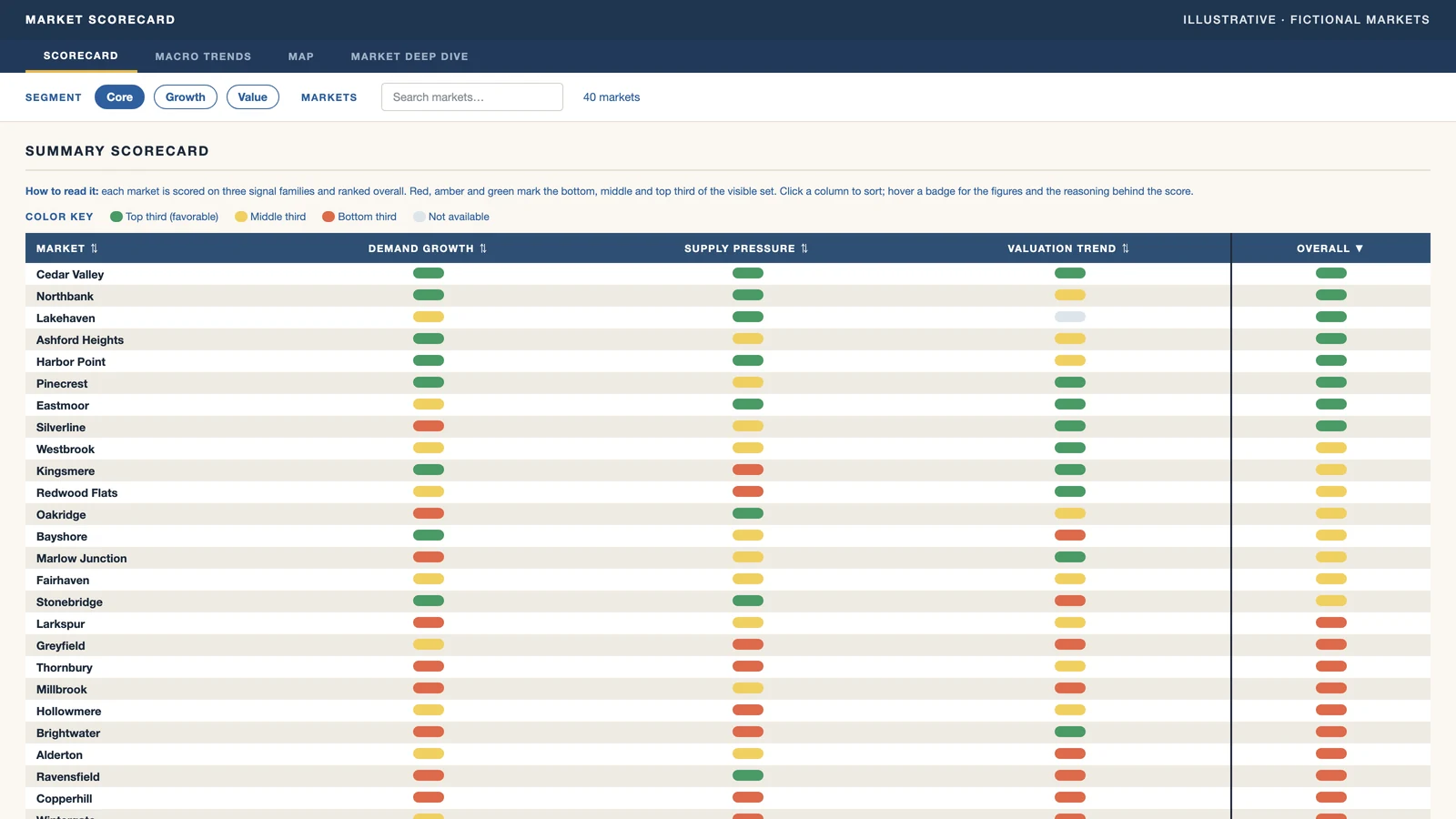The height and width of the screenshot is (819, 1456).
Task: Click Oakridge's Demand Growth badge
Action: click(x=429, y=513)
